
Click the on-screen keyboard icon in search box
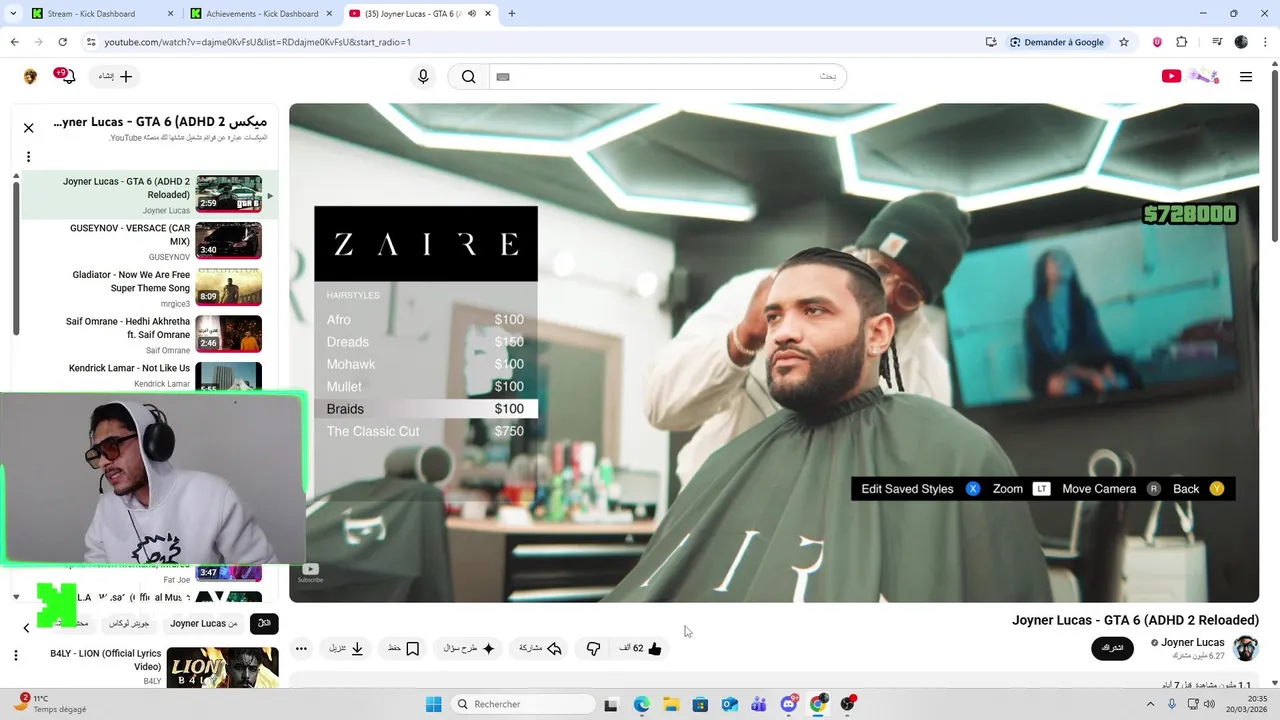(x=503, y=77)
